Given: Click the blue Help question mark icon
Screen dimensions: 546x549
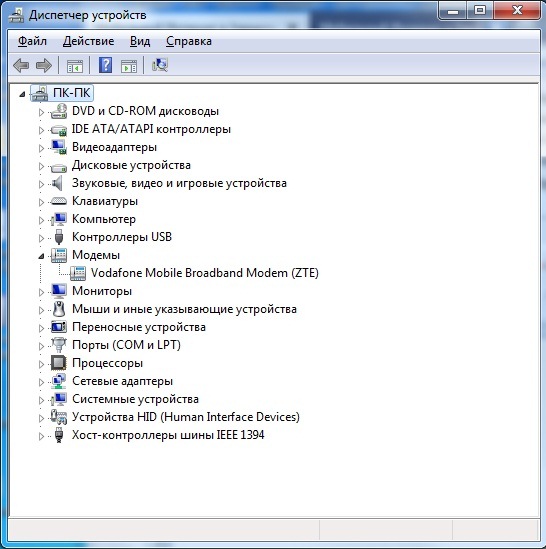Looking at the screenshot, I should (105, 65).
